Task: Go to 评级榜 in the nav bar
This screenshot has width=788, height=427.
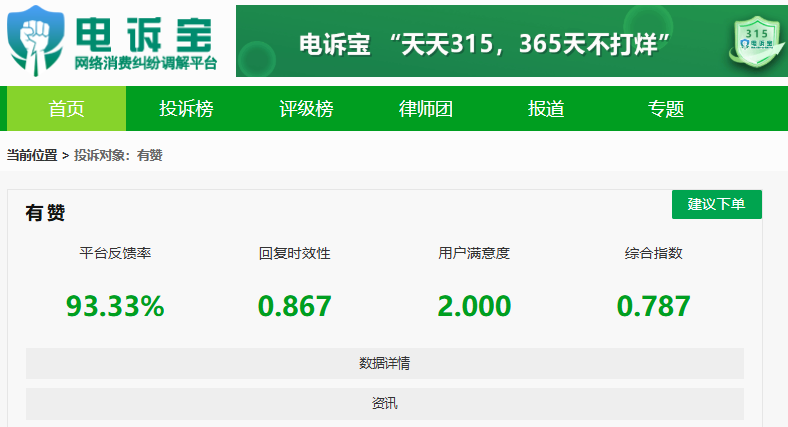Action: click(x=306, y=109)
